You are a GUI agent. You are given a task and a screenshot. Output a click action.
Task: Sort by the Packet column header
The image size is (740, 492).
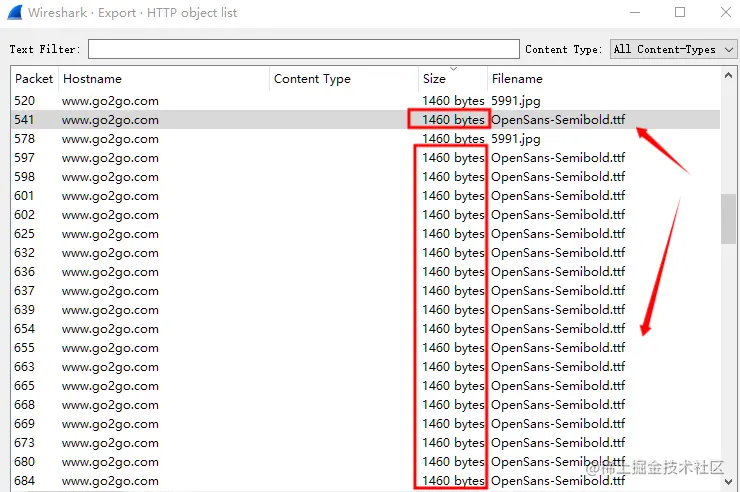point(34,78)
